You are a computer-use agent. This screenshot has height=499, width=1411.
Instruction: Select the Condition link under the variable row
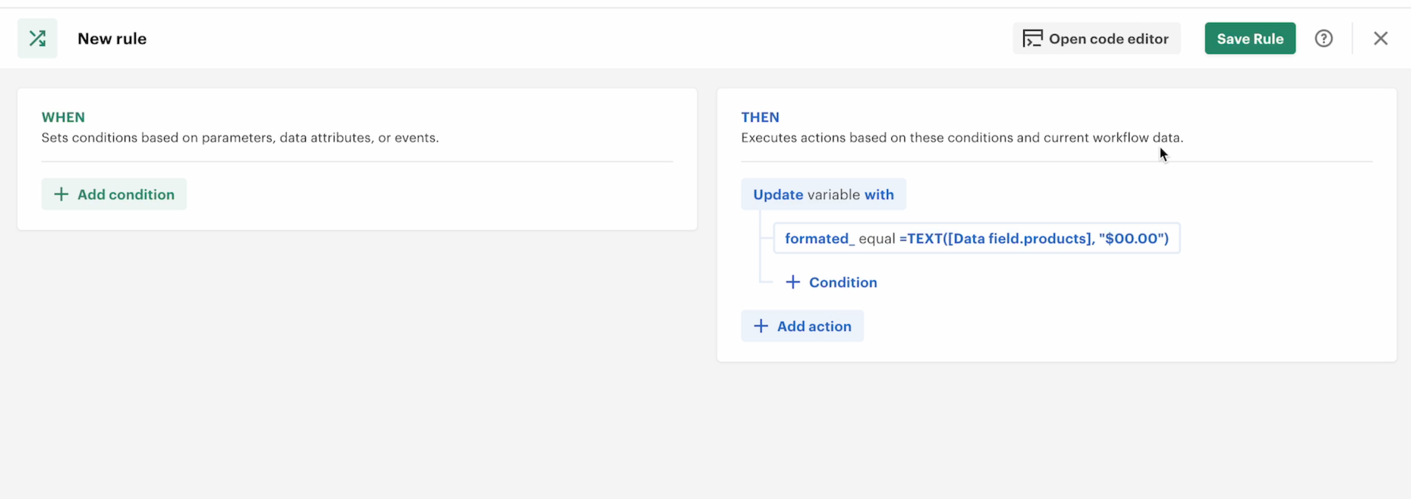coord(842,283)
